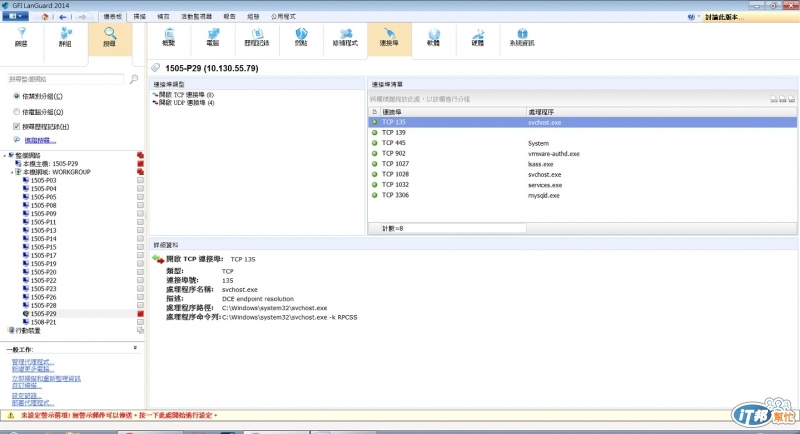Select the Ports plug view icon
The height and width of the screenshot is (434, 800).
(389, 38)
